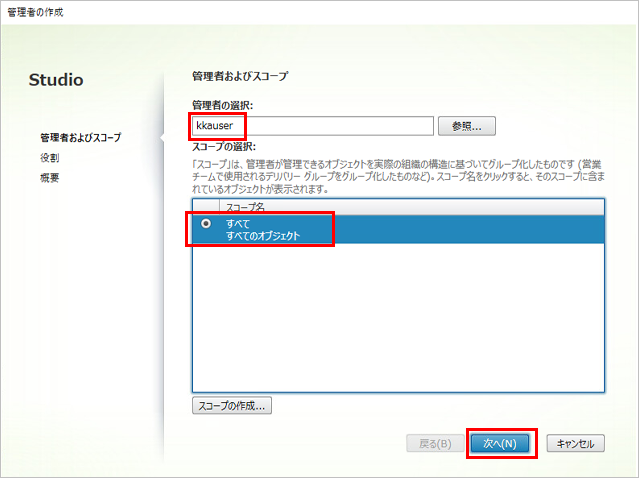639x478 pixels.
Task: Select 管理者およびスコープ step in sidebar
Action: tap(80, 138)
